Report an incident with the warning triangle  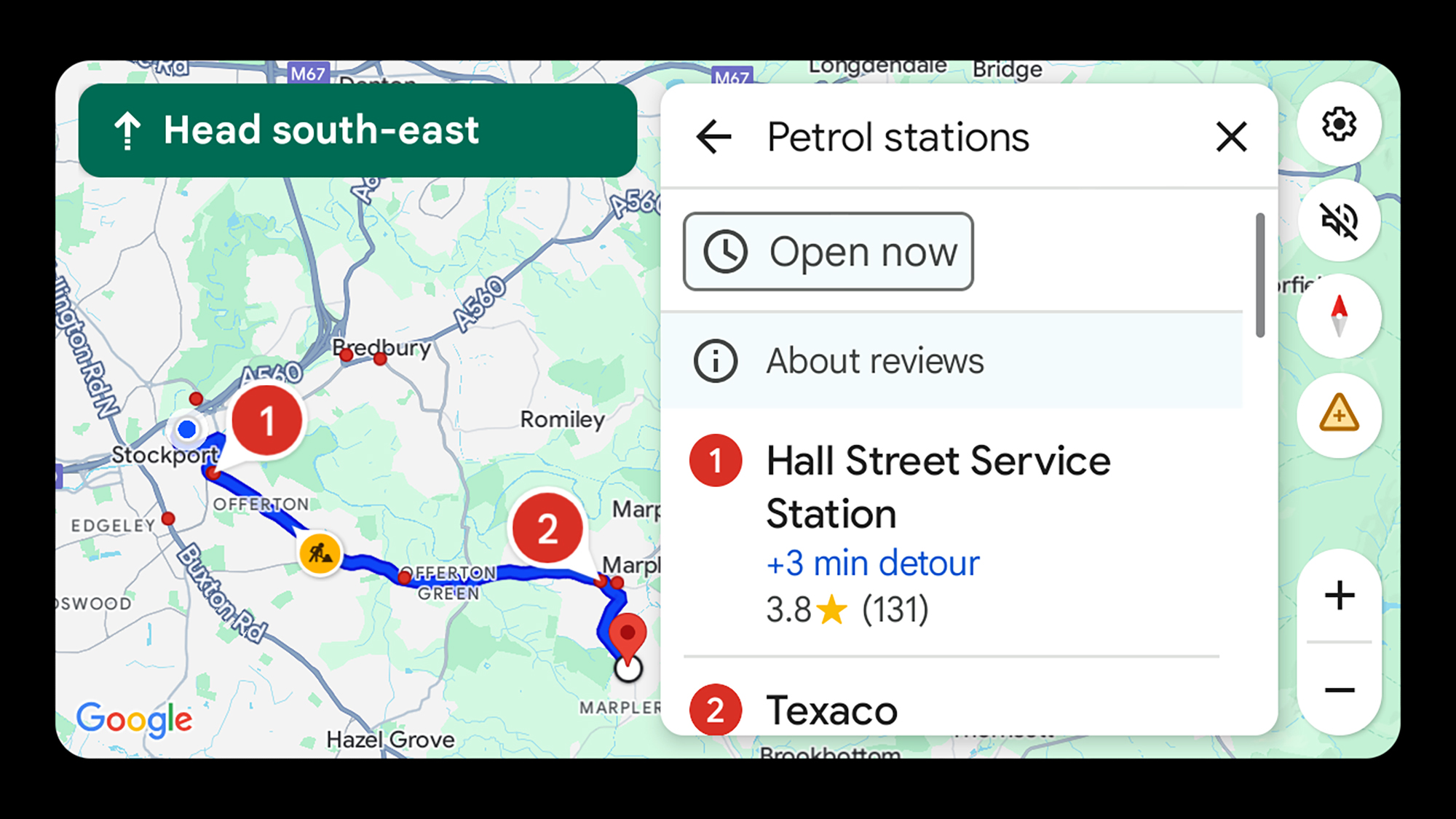[x=1338, y=415]
